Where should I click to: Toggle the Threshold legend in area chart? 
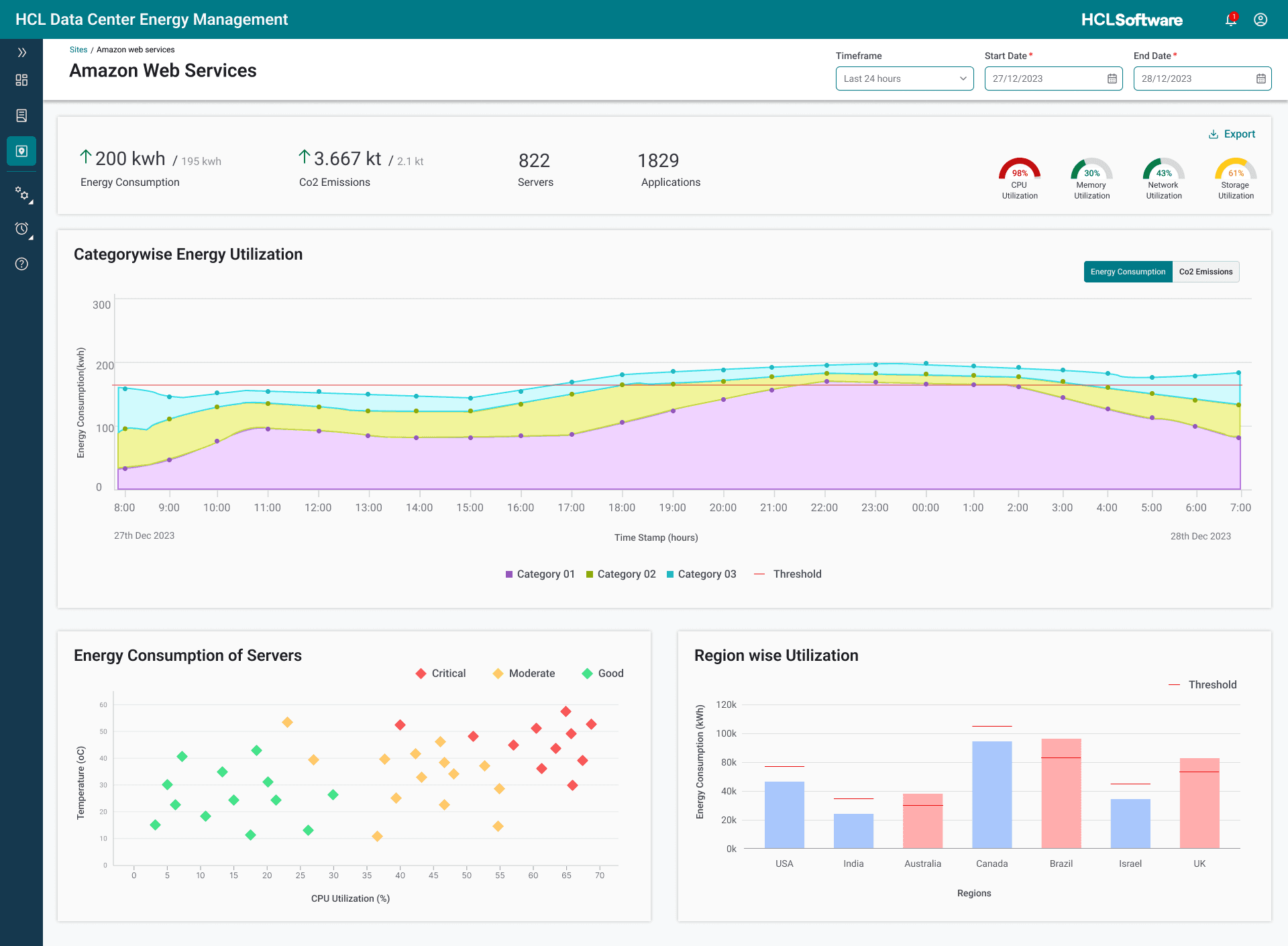point(788,574)
